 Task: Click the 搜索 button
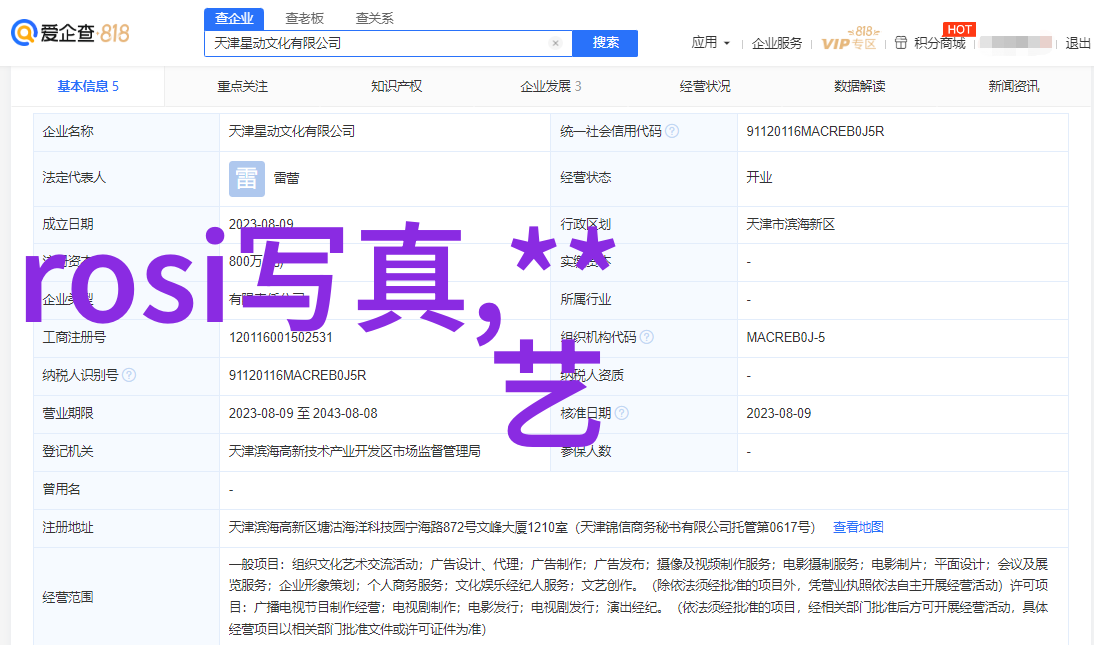point(605,43)
